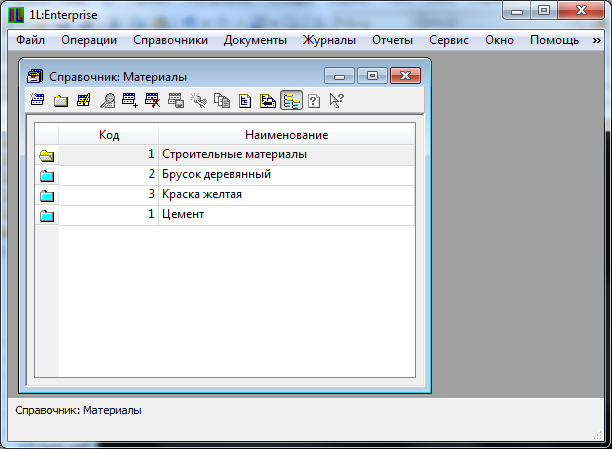Image resolution: width=612 pixels, height=449 pixels.
Task: Click the Наименование column header
Action: 286,135
